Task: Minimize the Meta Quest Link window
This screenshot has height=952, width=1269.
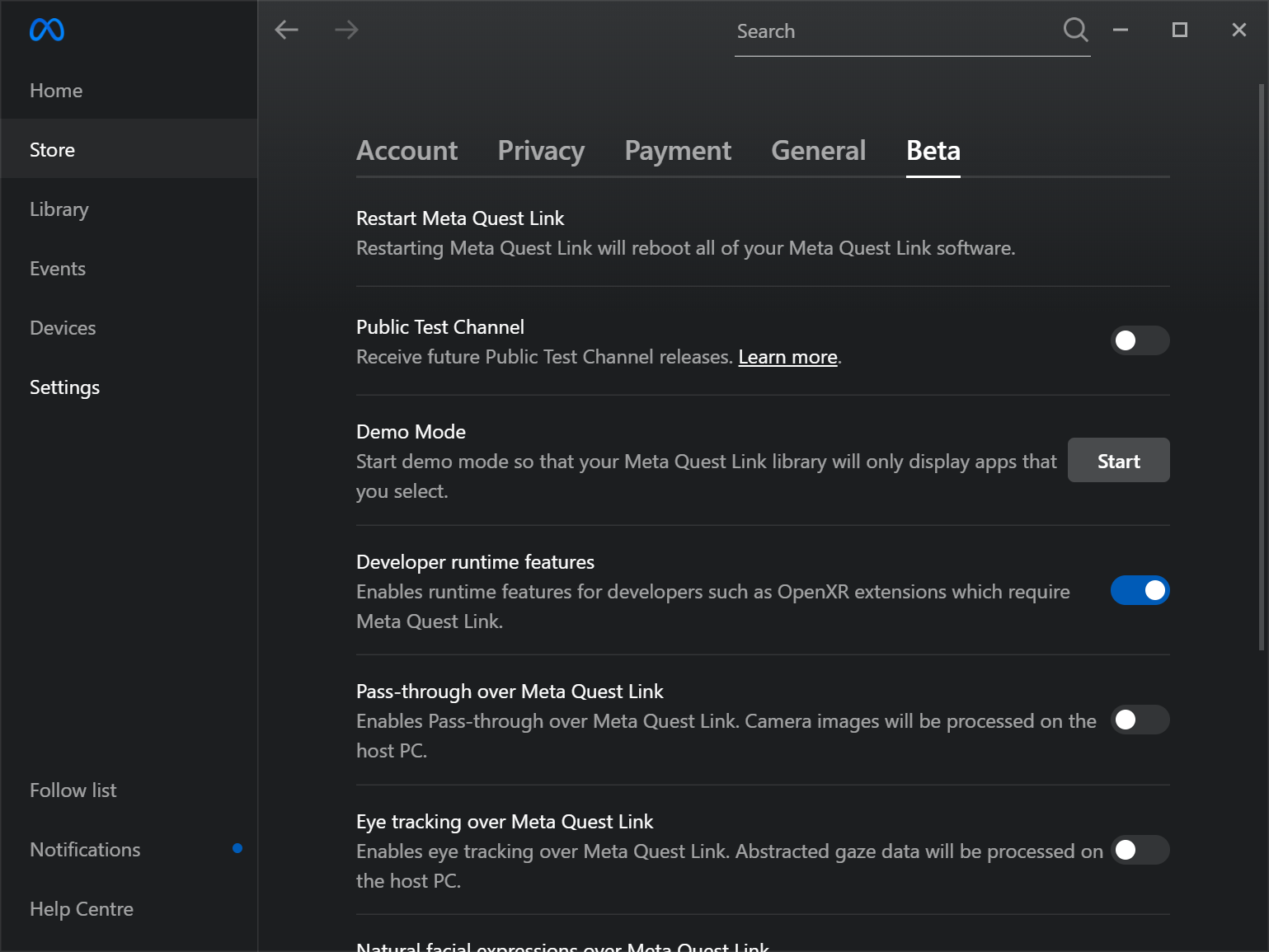Action: pyautogui.click(x=1120, y=30)
